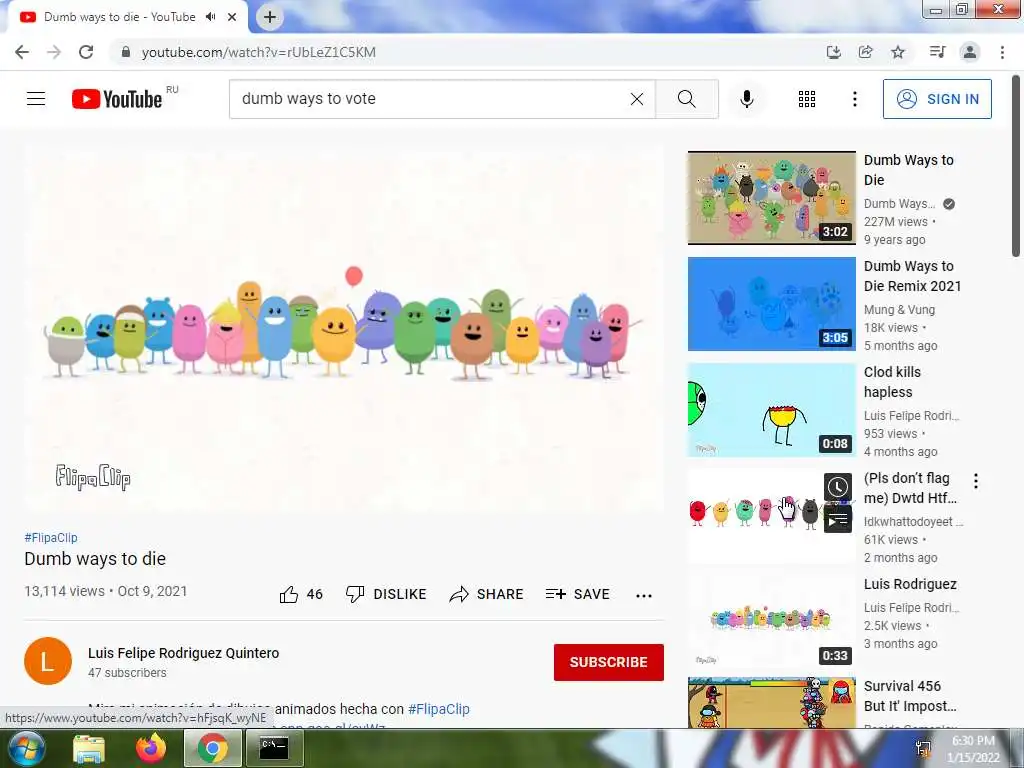Click #FlipaClip link in description

pyautogui.click(x=439, y=709)
